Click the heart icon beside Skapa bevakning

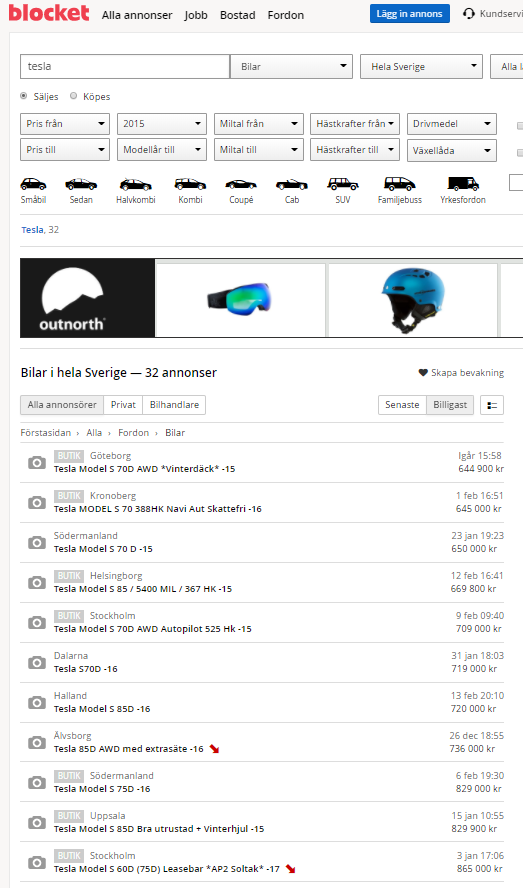point(423,373)
